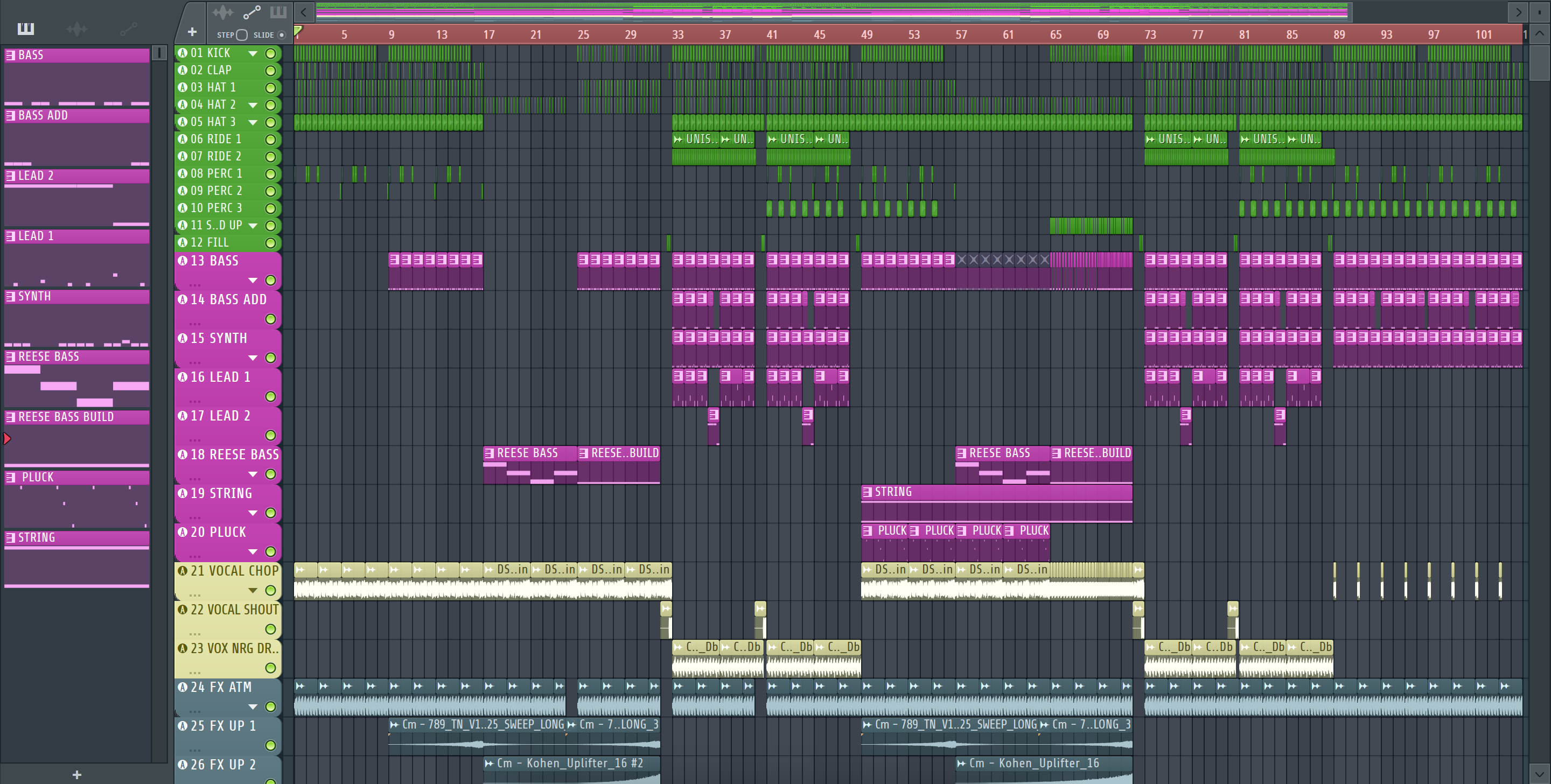Select the automation clips picker icon
Image resolution: width=1551 pixels, height=784 pixels.
click(x=128, y=29)
